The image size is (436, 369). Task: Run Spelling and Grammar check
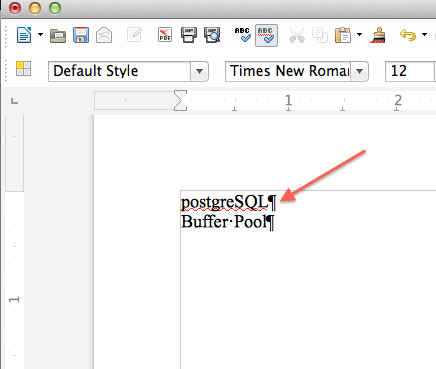243,35
